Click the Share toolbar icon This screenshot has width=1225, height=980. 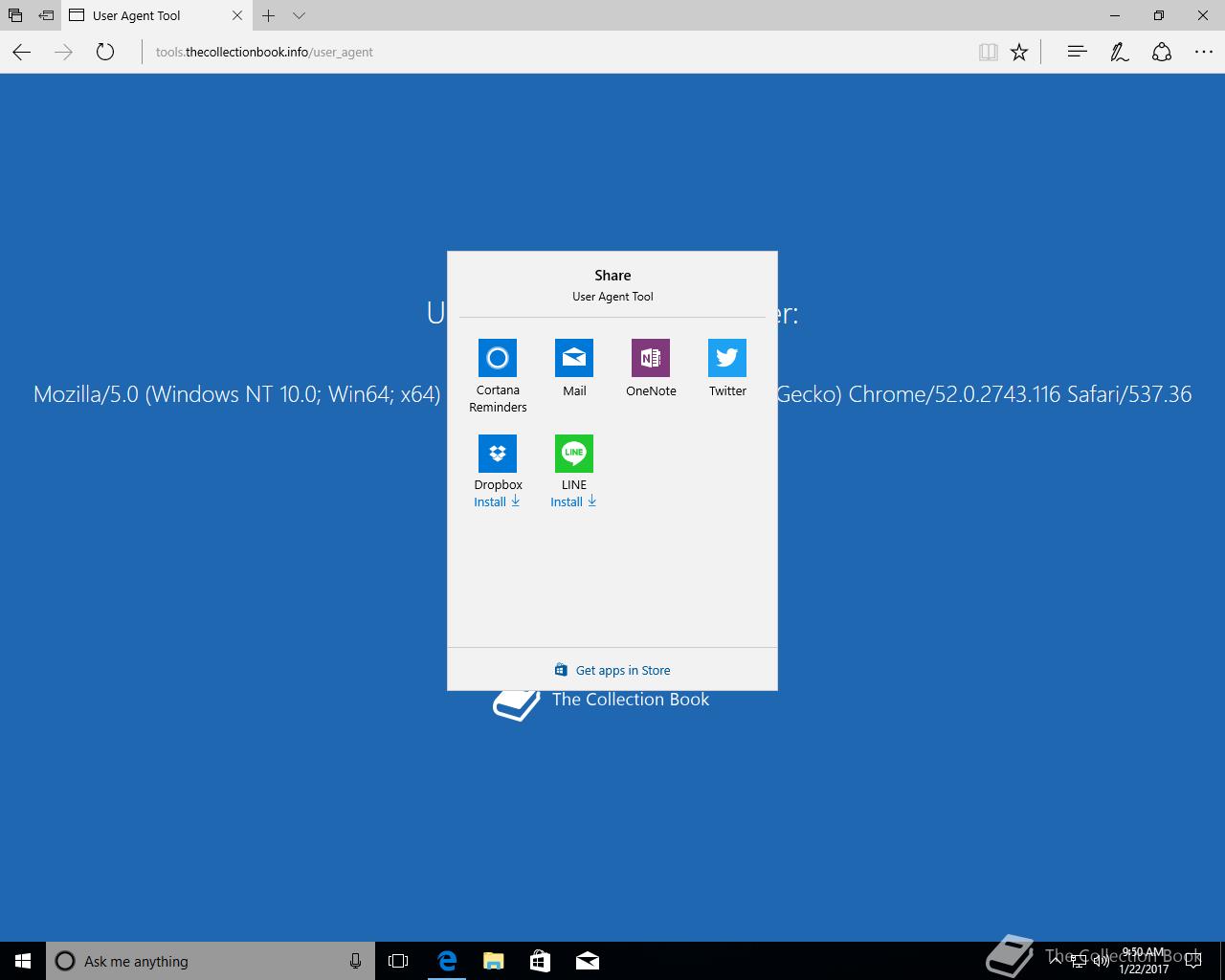(x=1162, y=52)
